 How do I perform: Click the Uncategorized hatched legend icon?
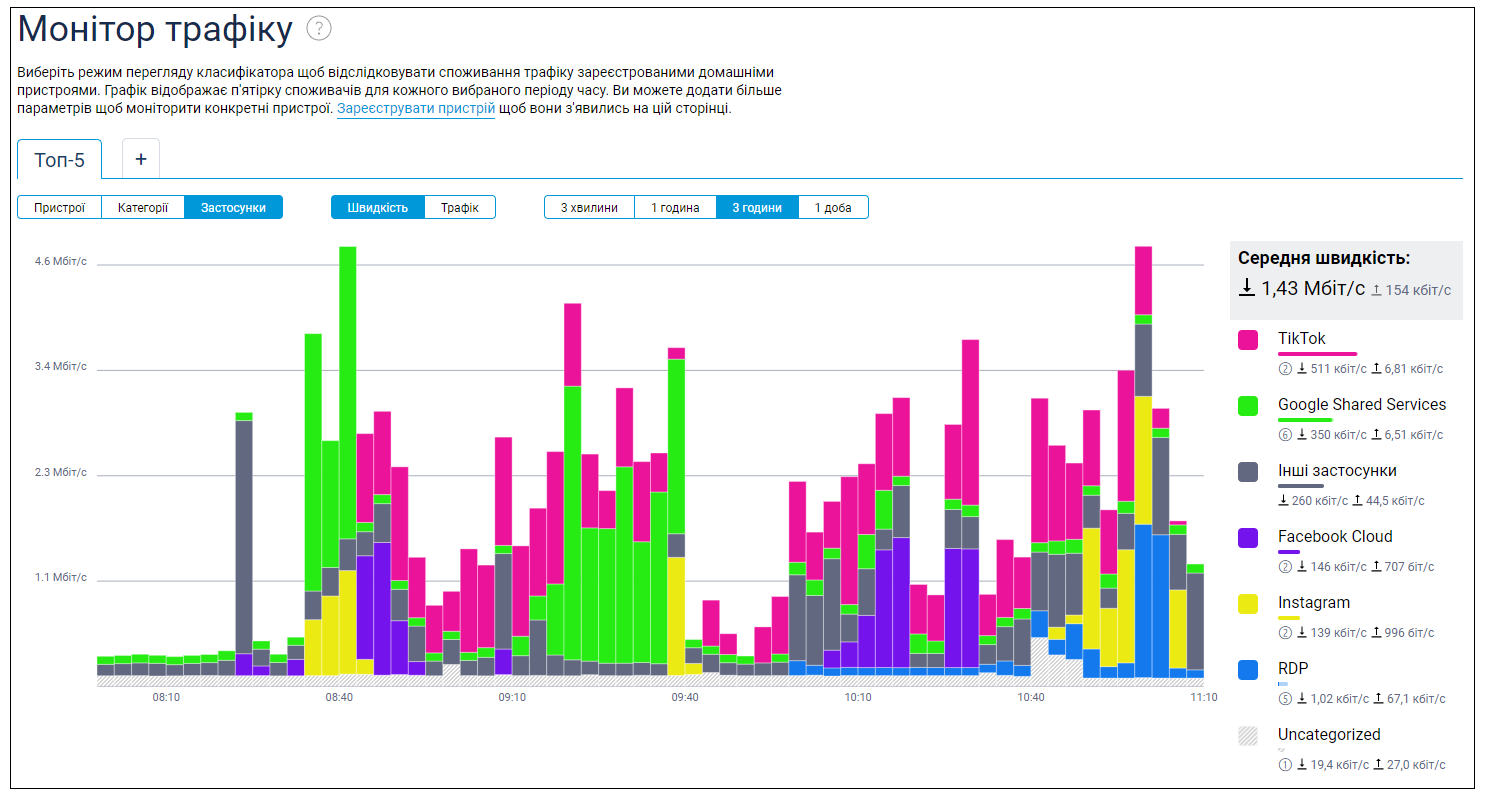[x=1248, y=736]
